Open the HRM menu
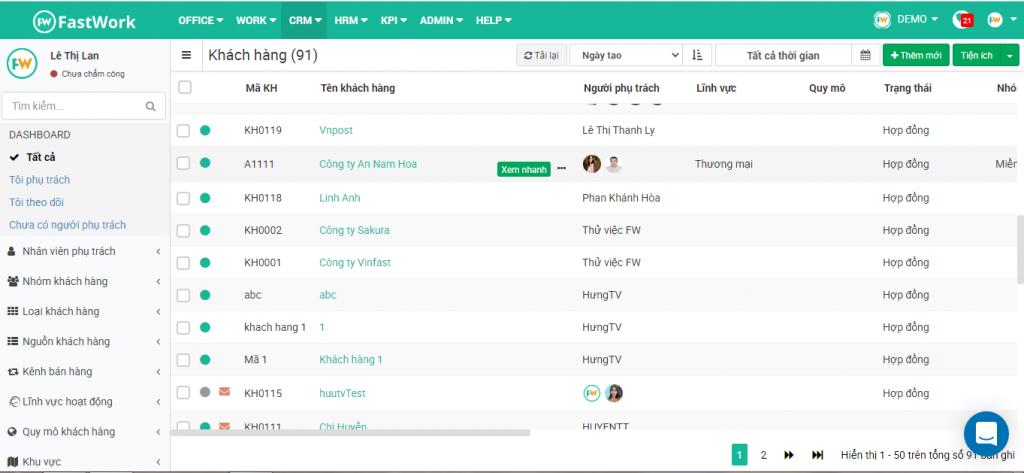The width and height of the screenshot is (1024, 473). 351,20
